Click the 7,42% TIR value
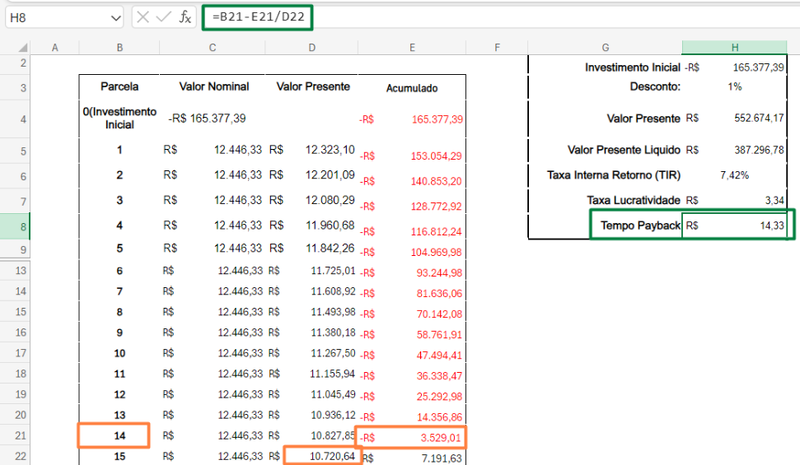This screenshot has height=465, width=800. [735, 175]
